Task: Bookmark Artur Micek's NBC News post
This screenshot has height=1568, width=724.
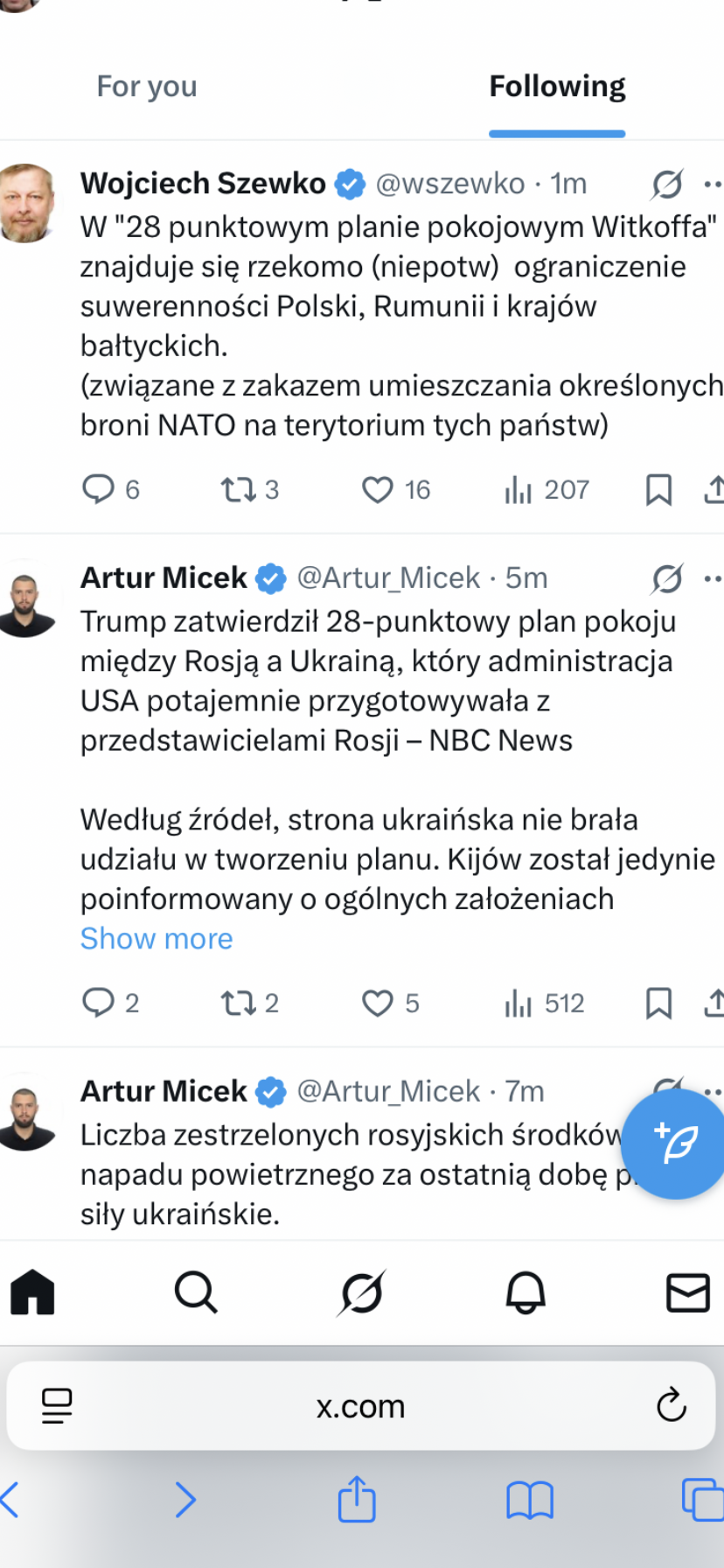Action: tap(658, 1003)
